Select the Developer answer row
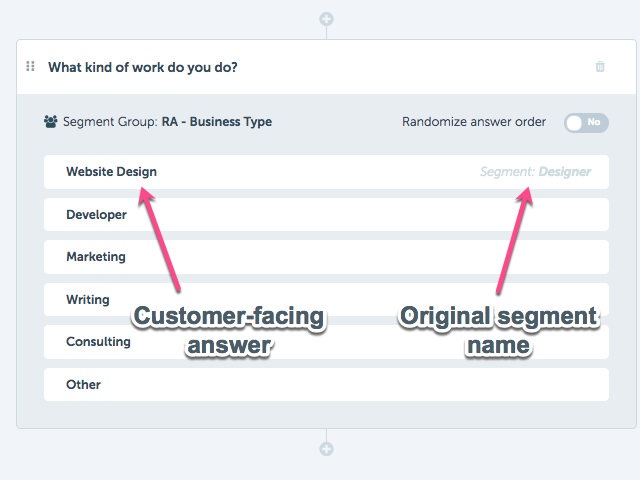The height and width of the screenshot is (480, 643). click(x=326, y=214)
